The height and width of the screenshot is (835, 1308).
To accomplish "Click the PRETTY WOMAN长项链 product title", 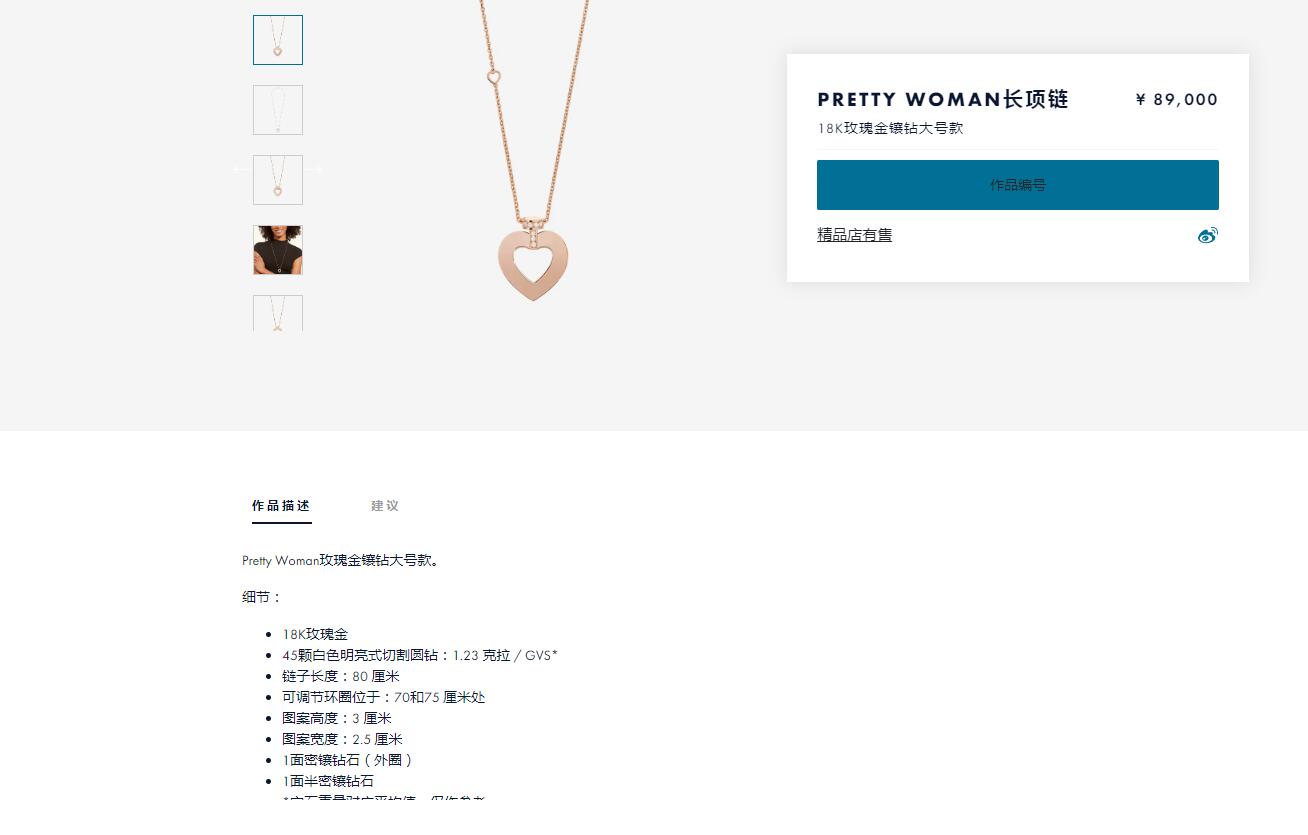I will point(943,99).
